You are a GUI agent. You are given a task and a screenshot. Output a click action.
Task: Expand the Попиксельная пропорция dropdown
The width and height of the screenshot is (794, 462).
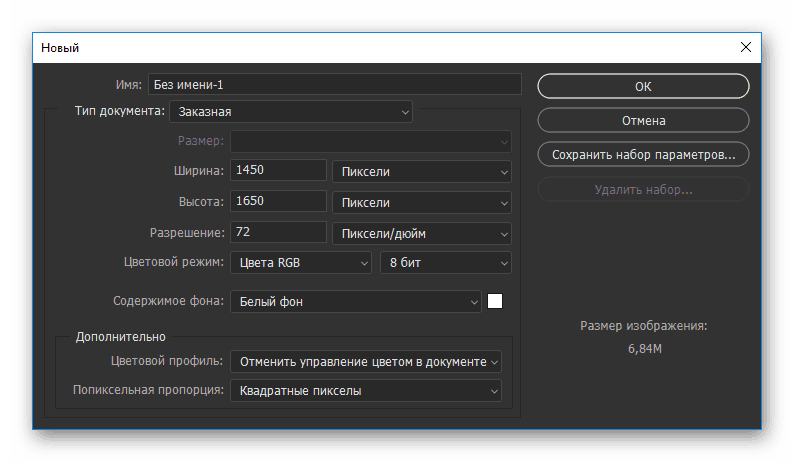pos(366,391)
